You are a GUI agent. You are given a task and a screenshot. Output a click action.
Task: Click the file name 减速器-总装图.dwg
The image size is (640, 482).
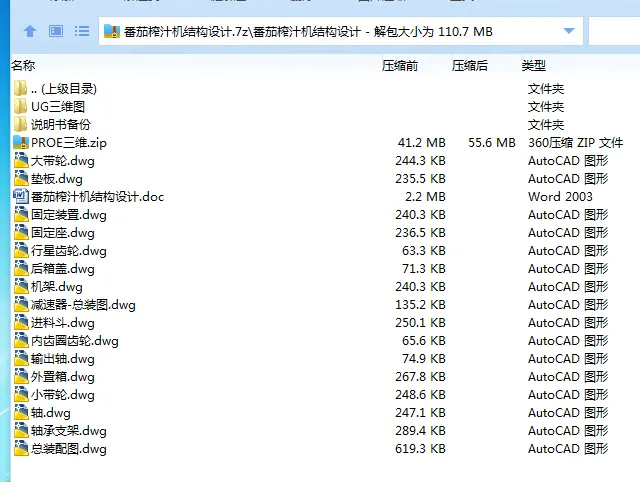pyautogui.click(x=83, y=304)
